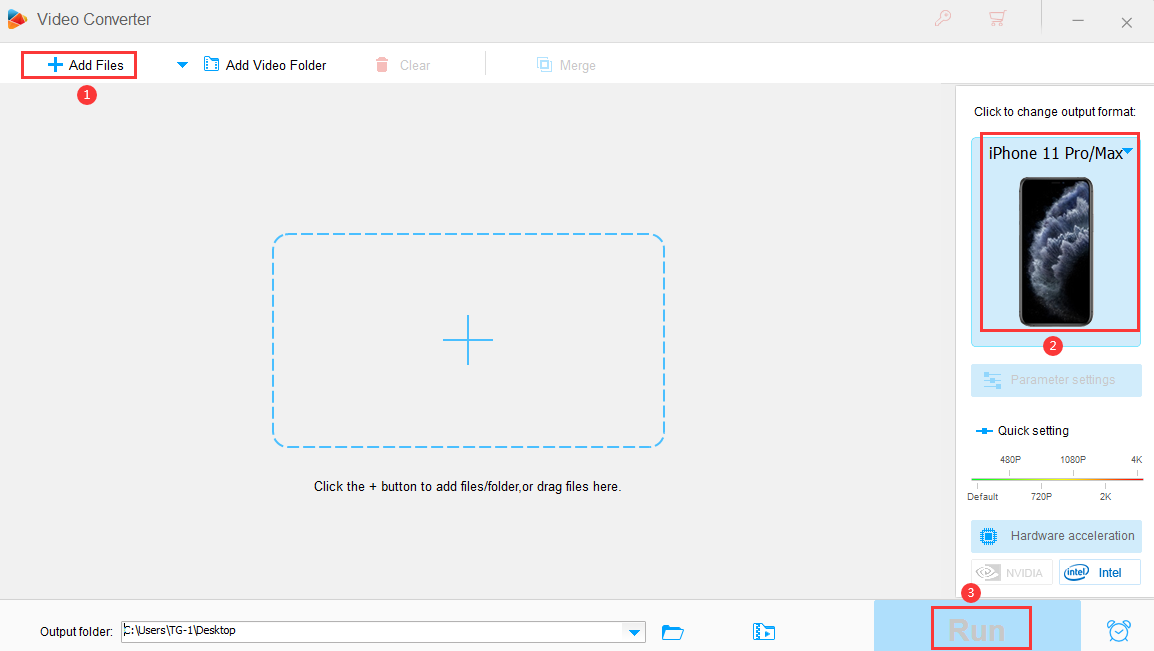Click the Quick setting label
The height and width of the screenshot is (651, 1154).
pos(1033,431)
